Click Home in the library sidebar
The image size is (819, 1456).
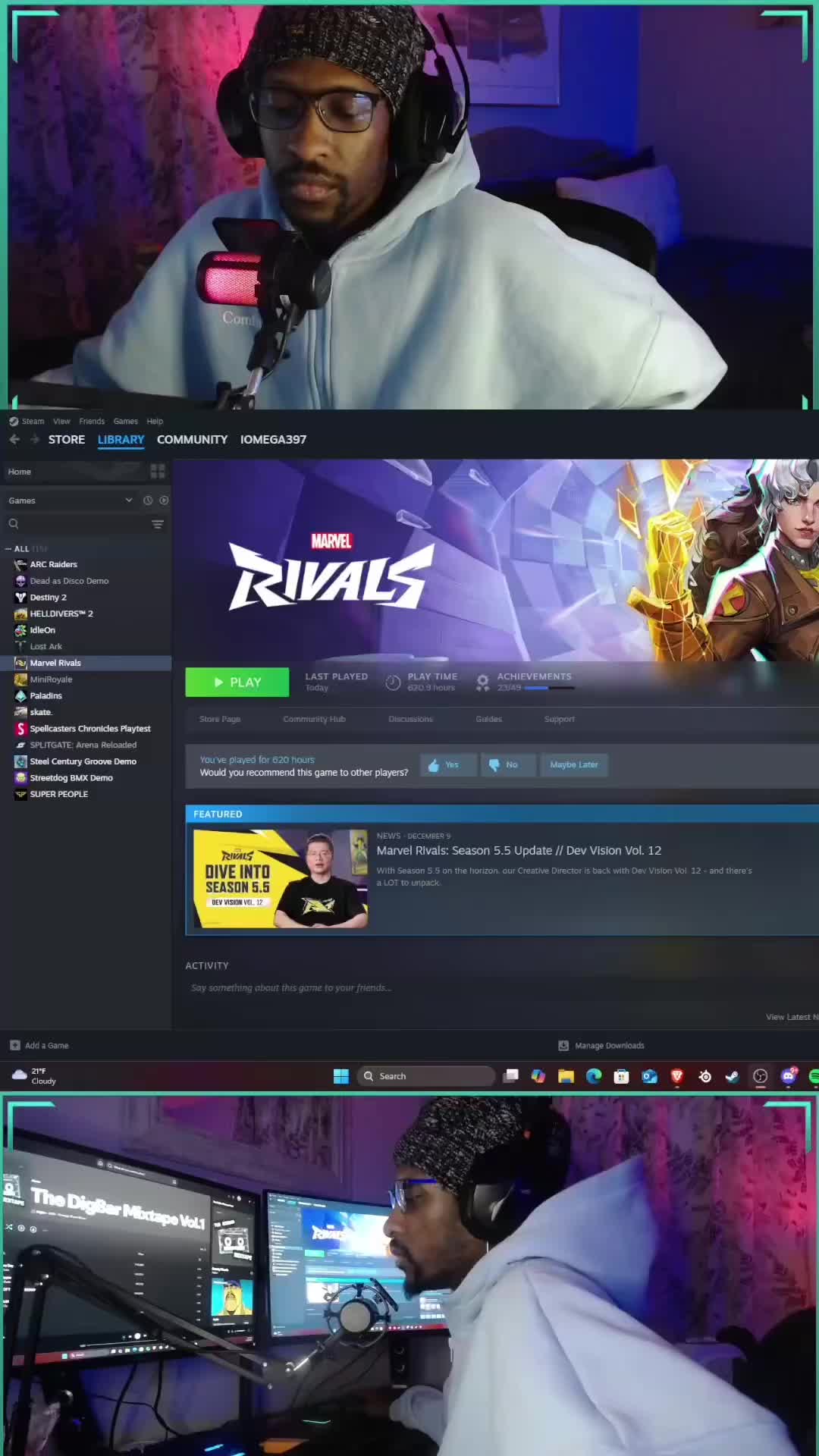[20, 472]
